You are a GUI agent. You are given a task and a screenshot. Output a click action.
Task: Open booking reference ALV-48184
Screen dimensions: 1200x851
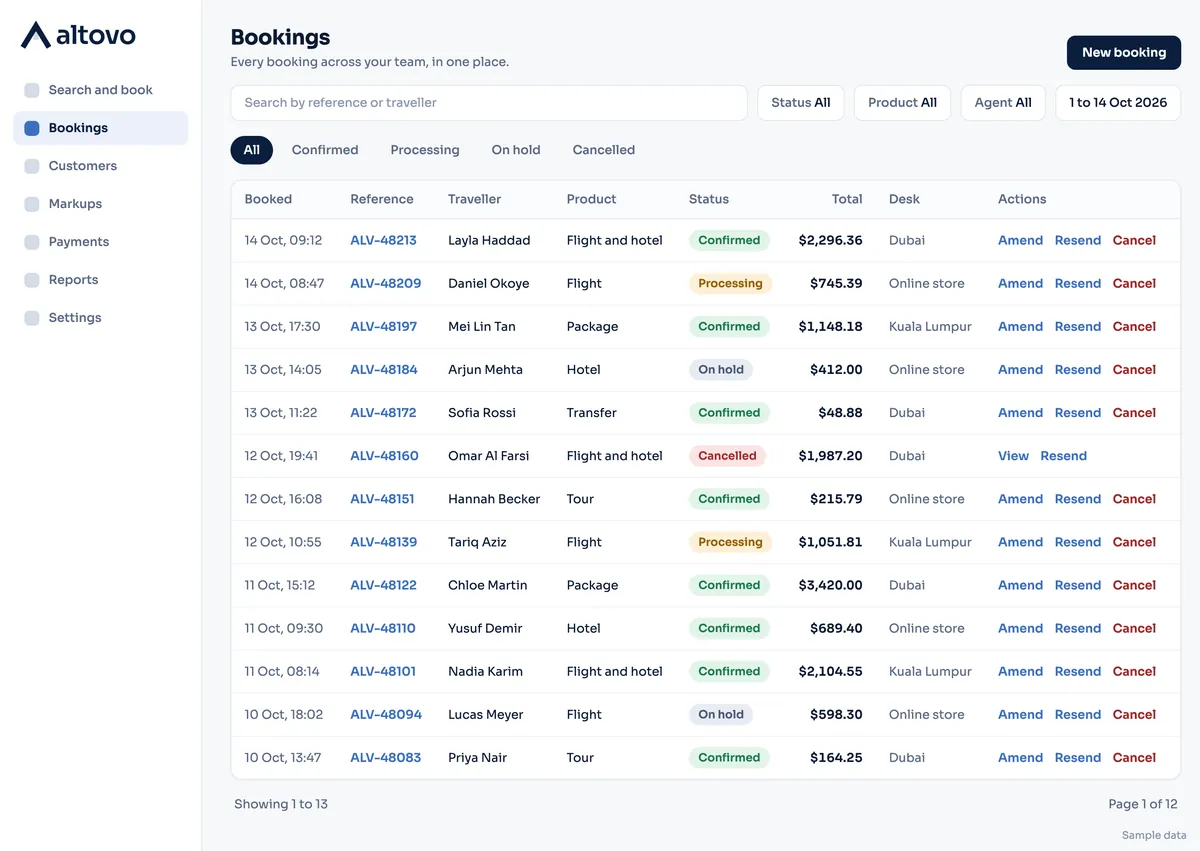pos(384,369)
